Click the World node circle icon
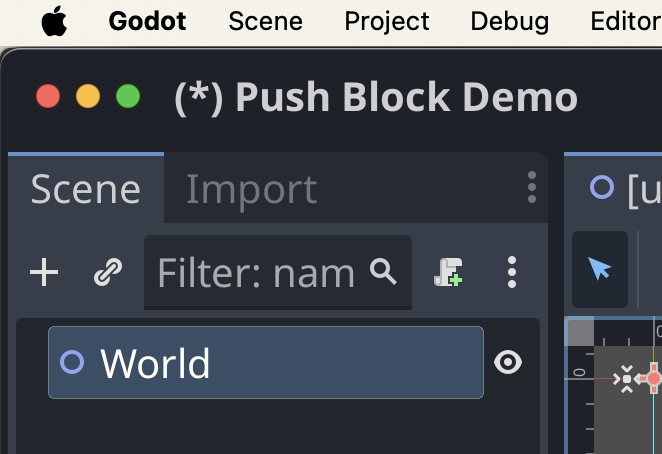 (x=72, y=362)
